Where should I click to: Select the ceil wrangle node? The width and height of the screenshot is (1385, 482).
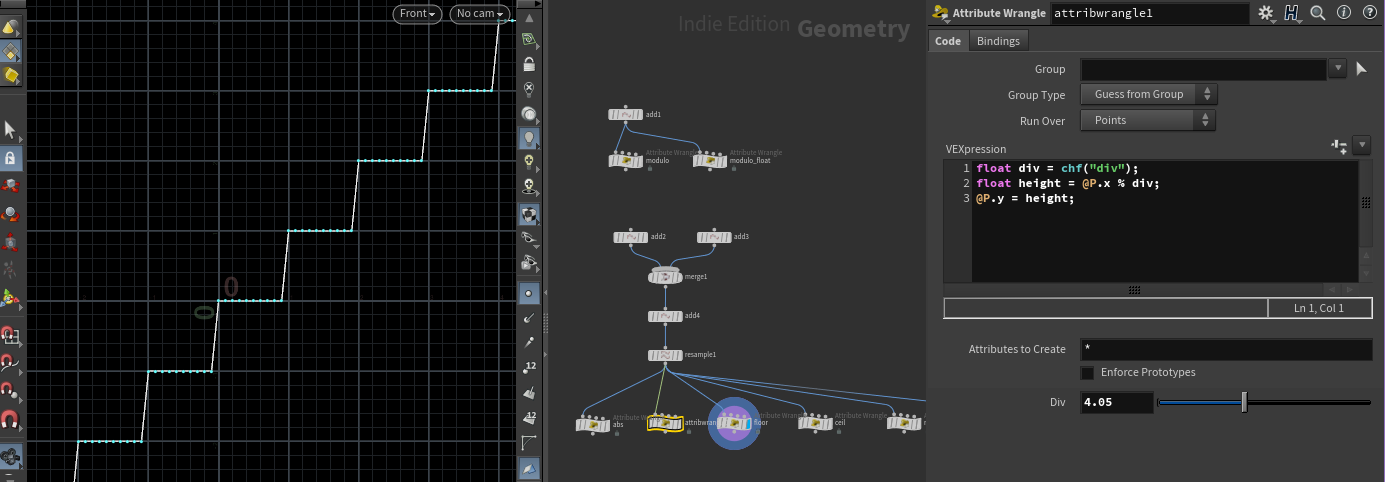tap(816, 423)
